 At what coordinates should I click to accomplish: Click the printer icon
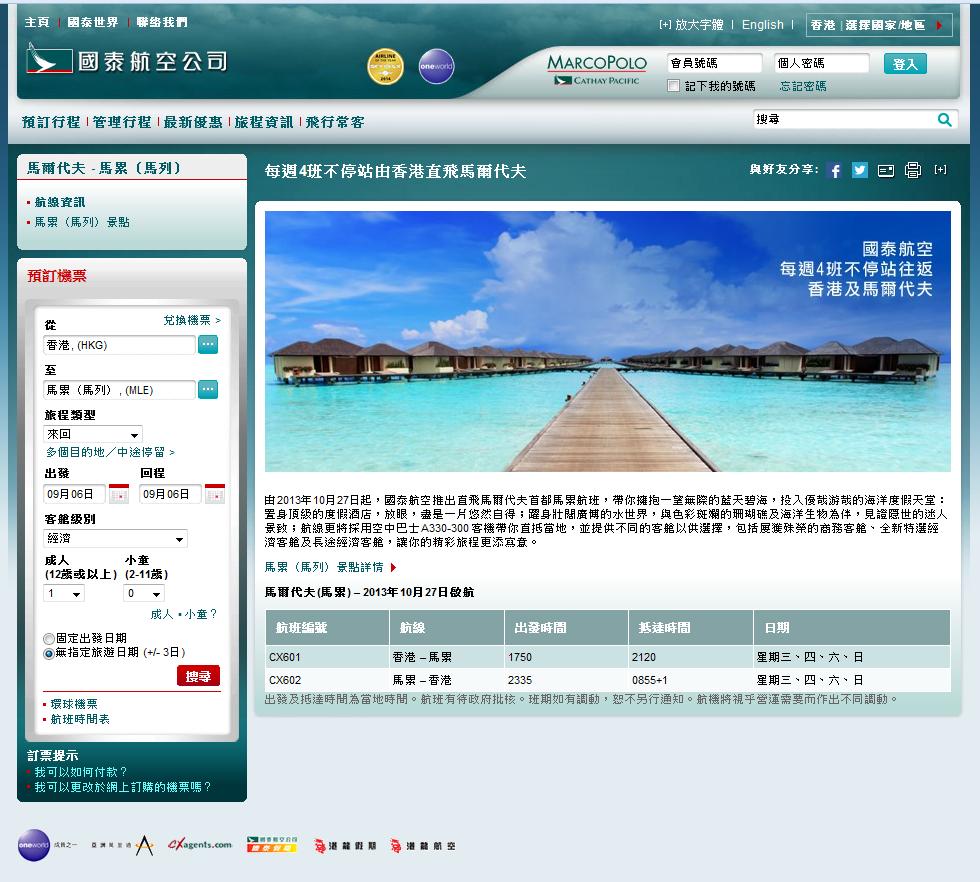pos(912,170)
